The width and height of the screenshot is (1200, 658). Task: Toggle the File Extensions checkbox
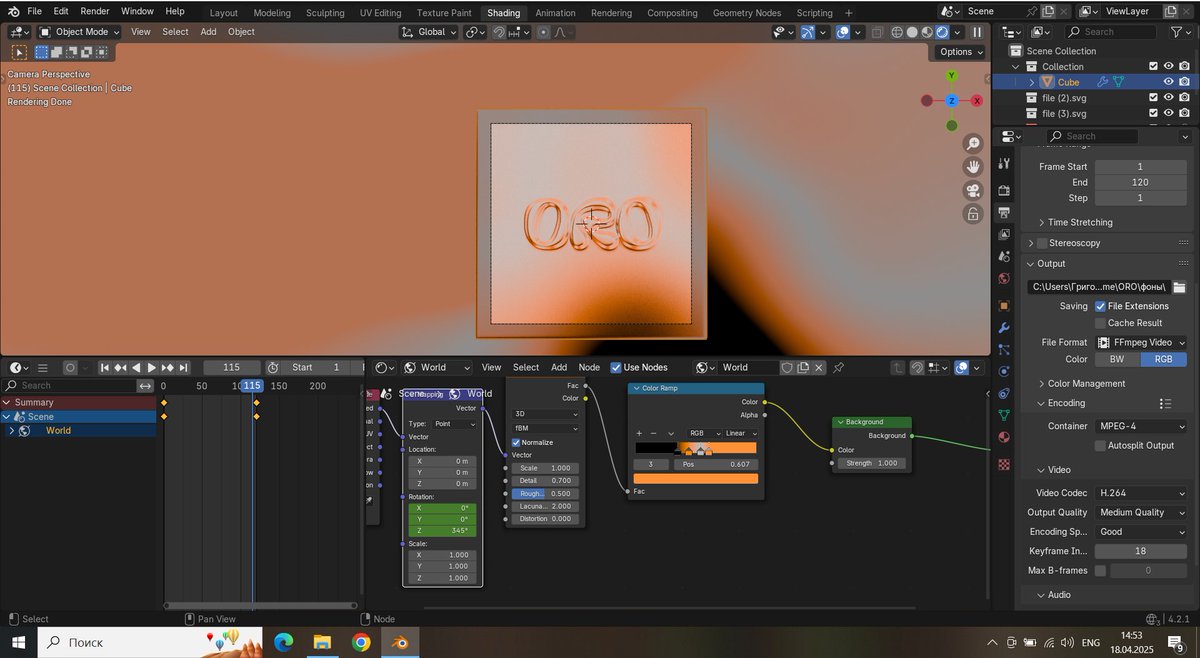[x=1100, y=306]
